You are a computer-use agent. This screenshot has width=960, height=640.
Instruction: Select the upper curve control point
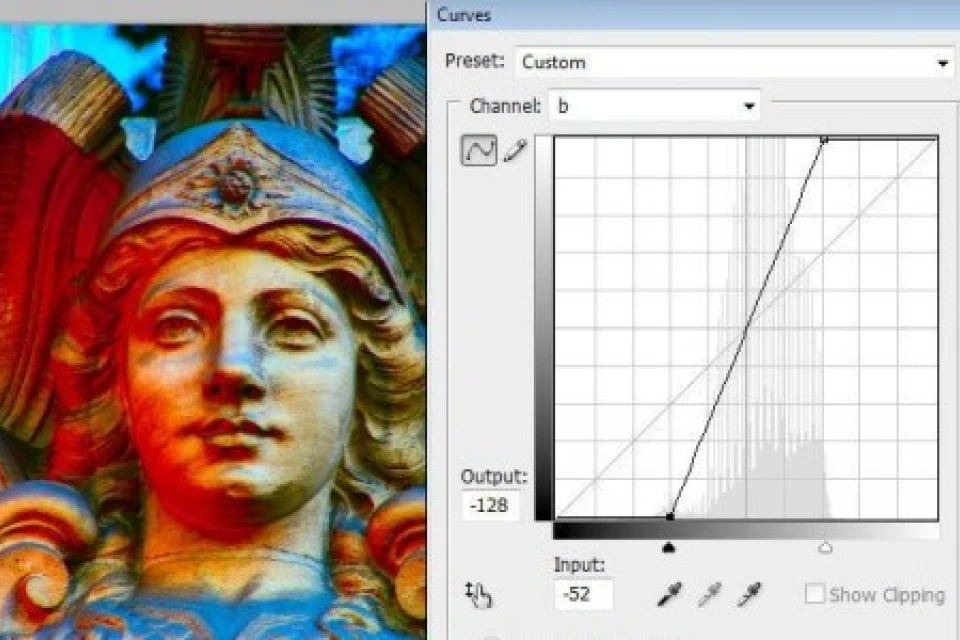824,140
